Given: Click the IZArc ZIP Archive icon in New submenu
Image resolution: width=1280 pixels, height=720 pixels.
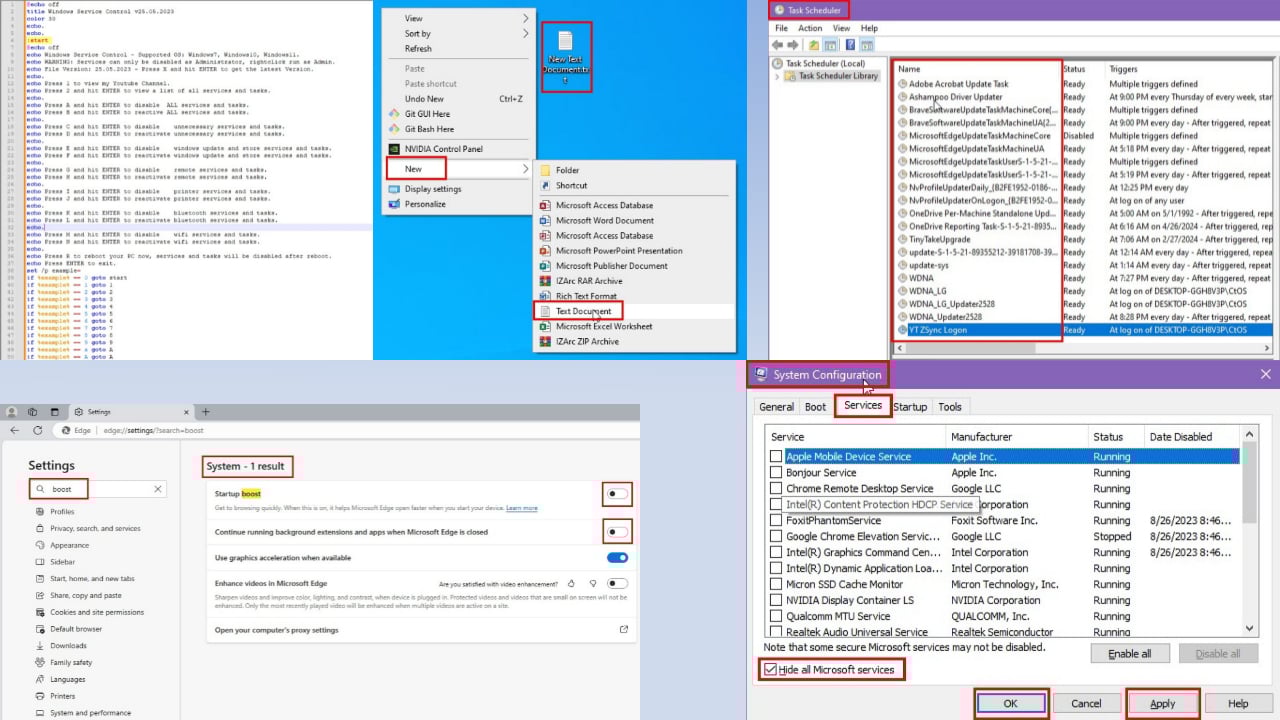Looking at the screenshot, I should pyautogui.click(x=544, y=341).
